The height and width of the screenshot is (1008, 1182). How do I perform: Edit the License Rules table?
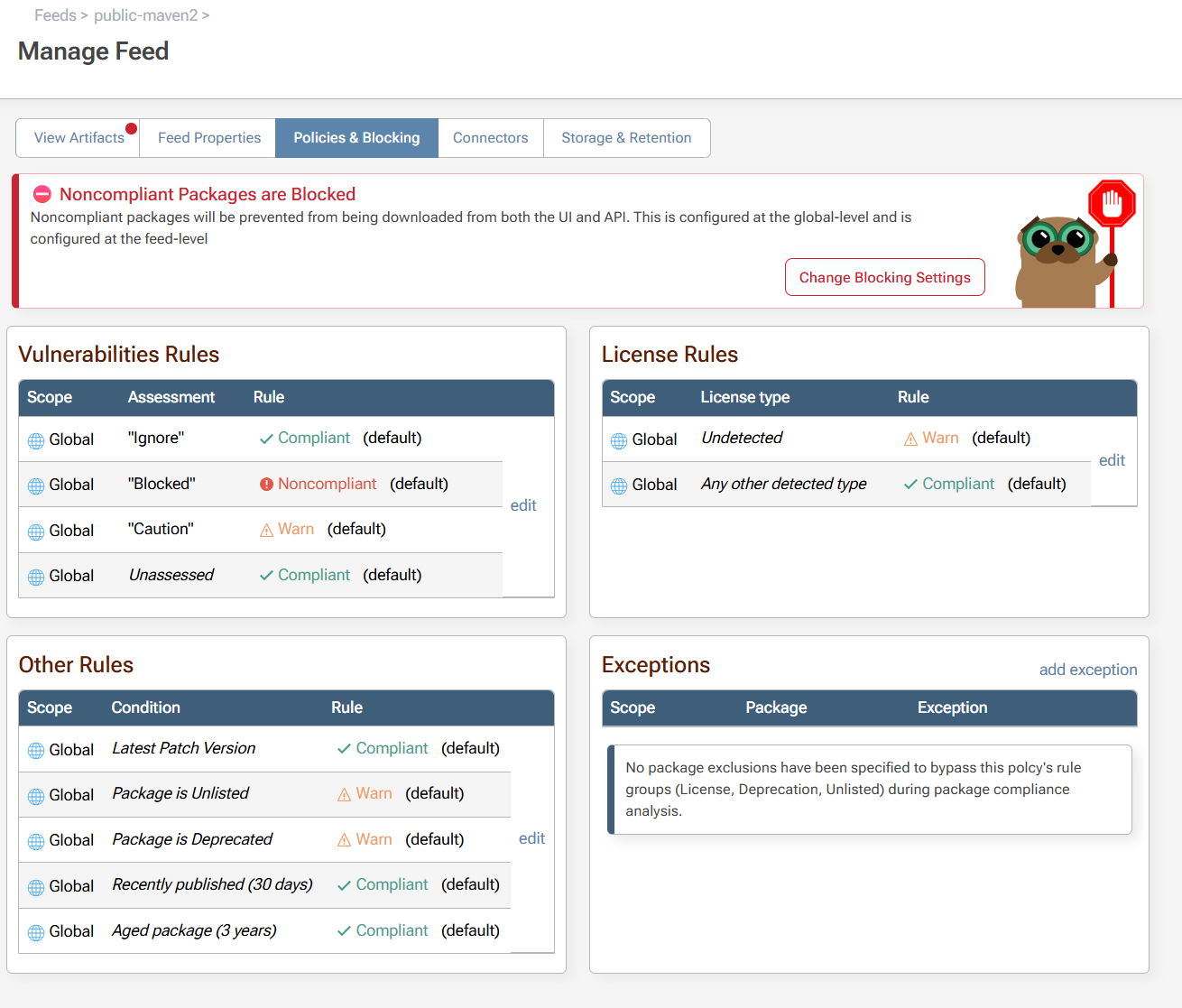pos(1112,460)
